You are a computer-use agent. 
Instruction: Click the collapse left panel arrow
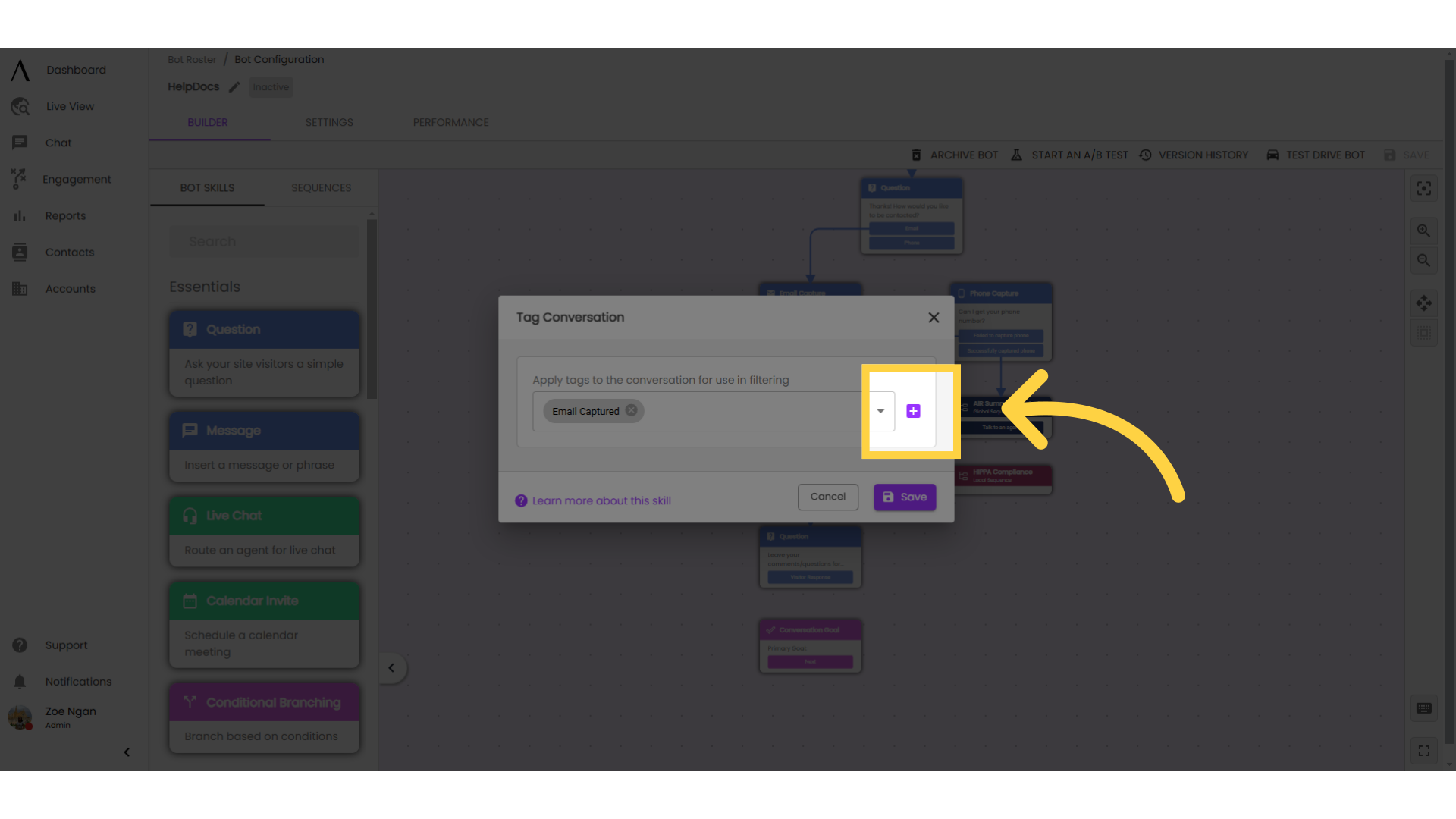coord(127,752)
